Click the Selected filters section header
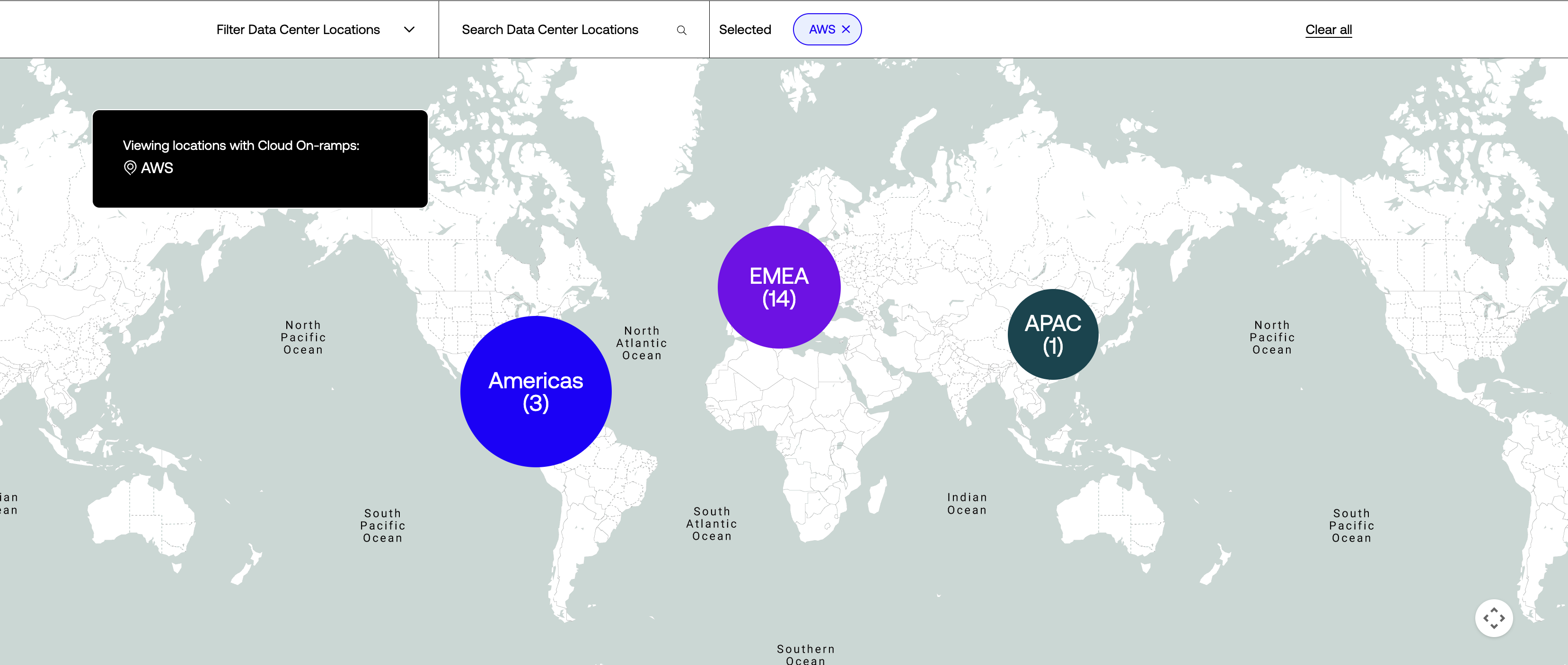Screen dimensions: 1568x665 click(x=744, y=28)
